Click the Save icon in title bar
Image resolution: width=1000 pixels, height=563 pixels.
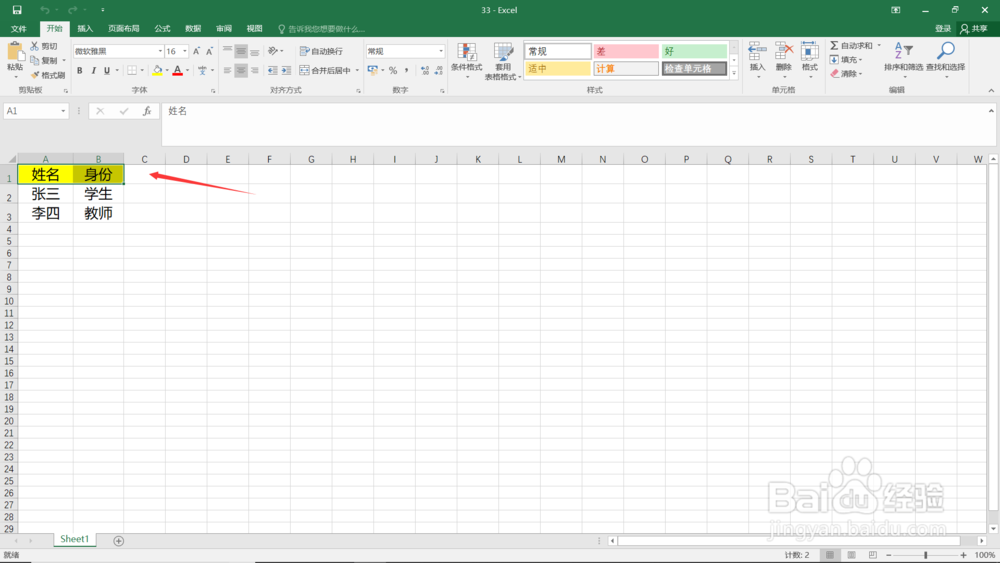[17, 10]
